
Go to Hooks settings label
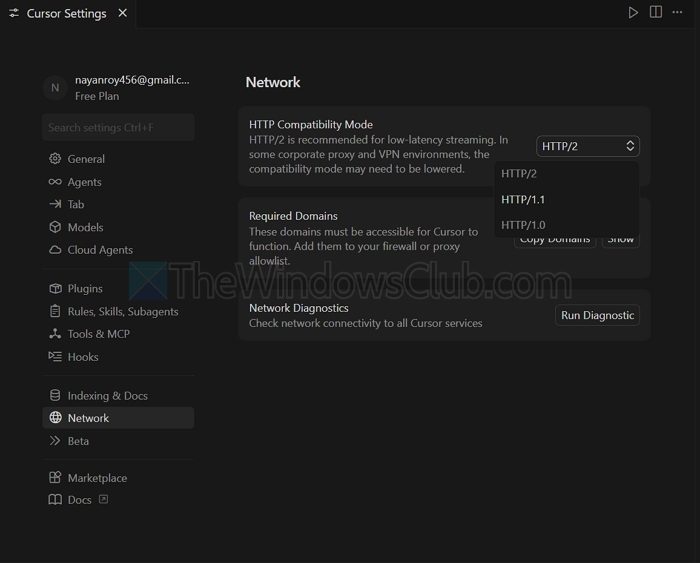click(83, 357)
